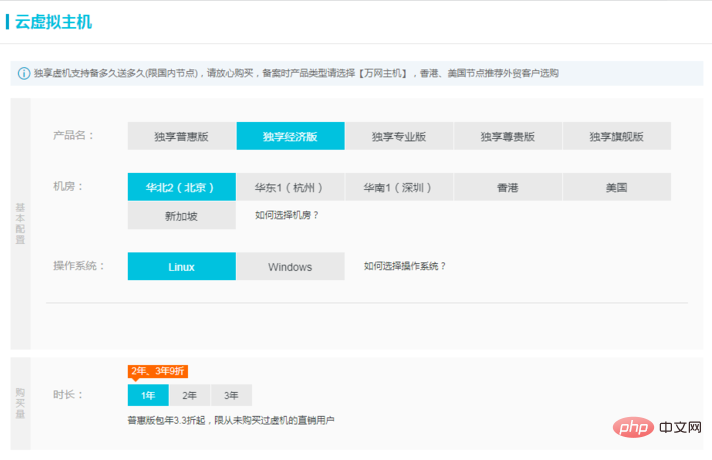Choose 独享尊贵版 product

[507, 136]
